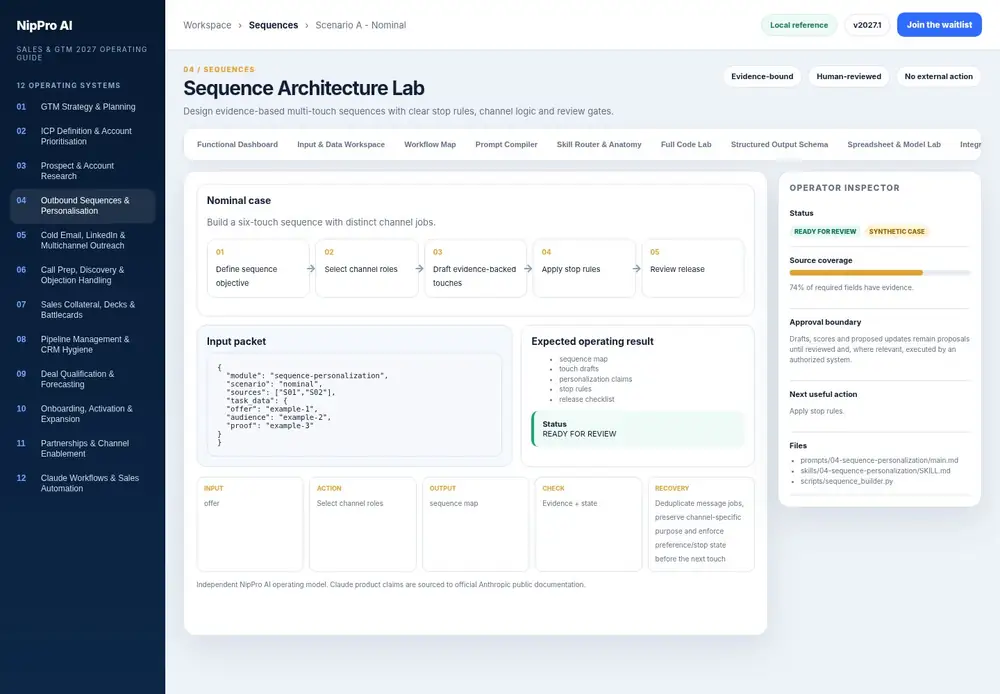Viewport: 1000px width, 694px height.
Task: Open Pipeline Management & CRM Hygiene
Action: [82, 344]
